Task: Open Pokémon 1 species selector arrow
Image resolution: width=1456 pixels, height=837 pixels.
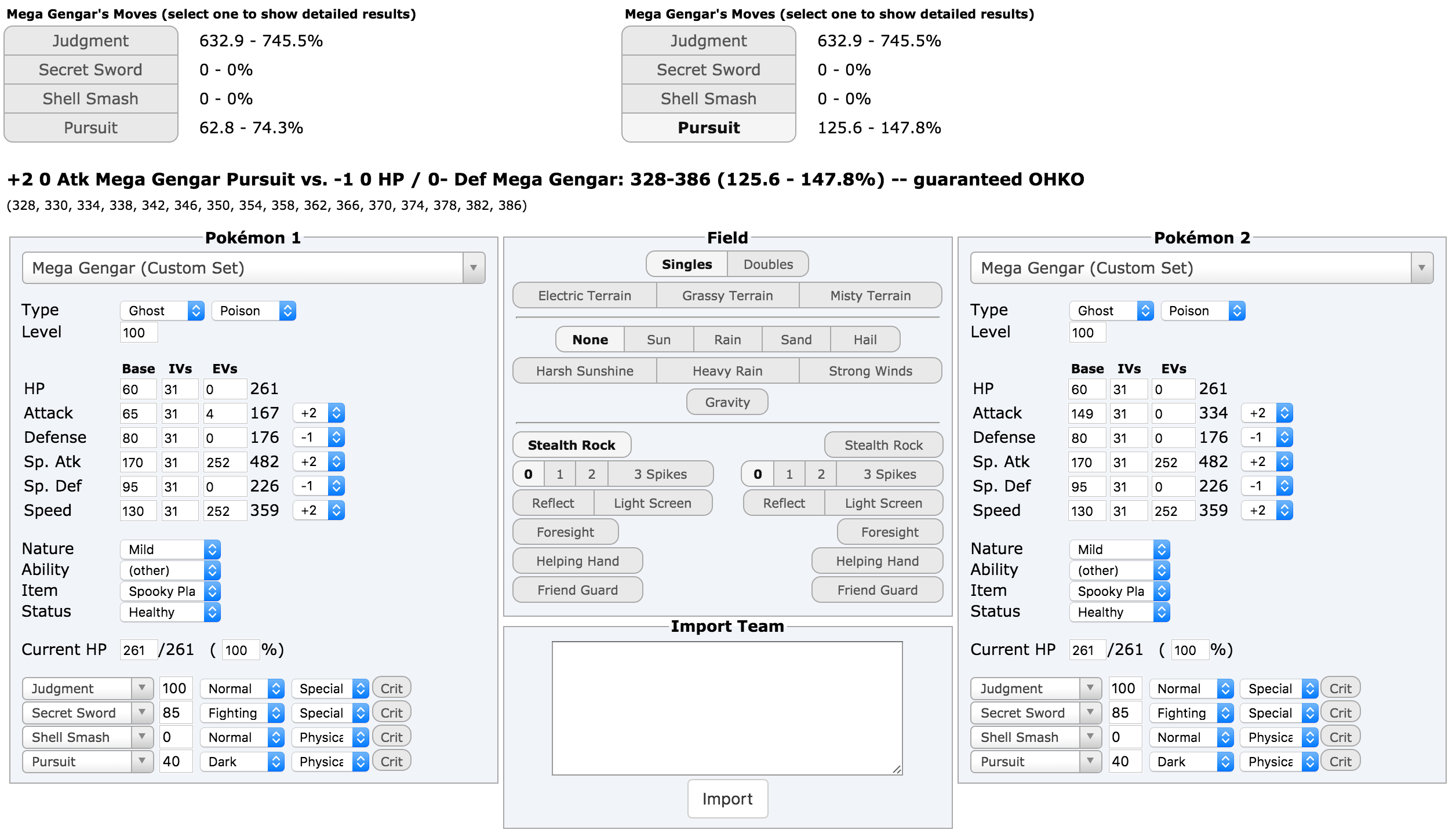Action: 473,268
